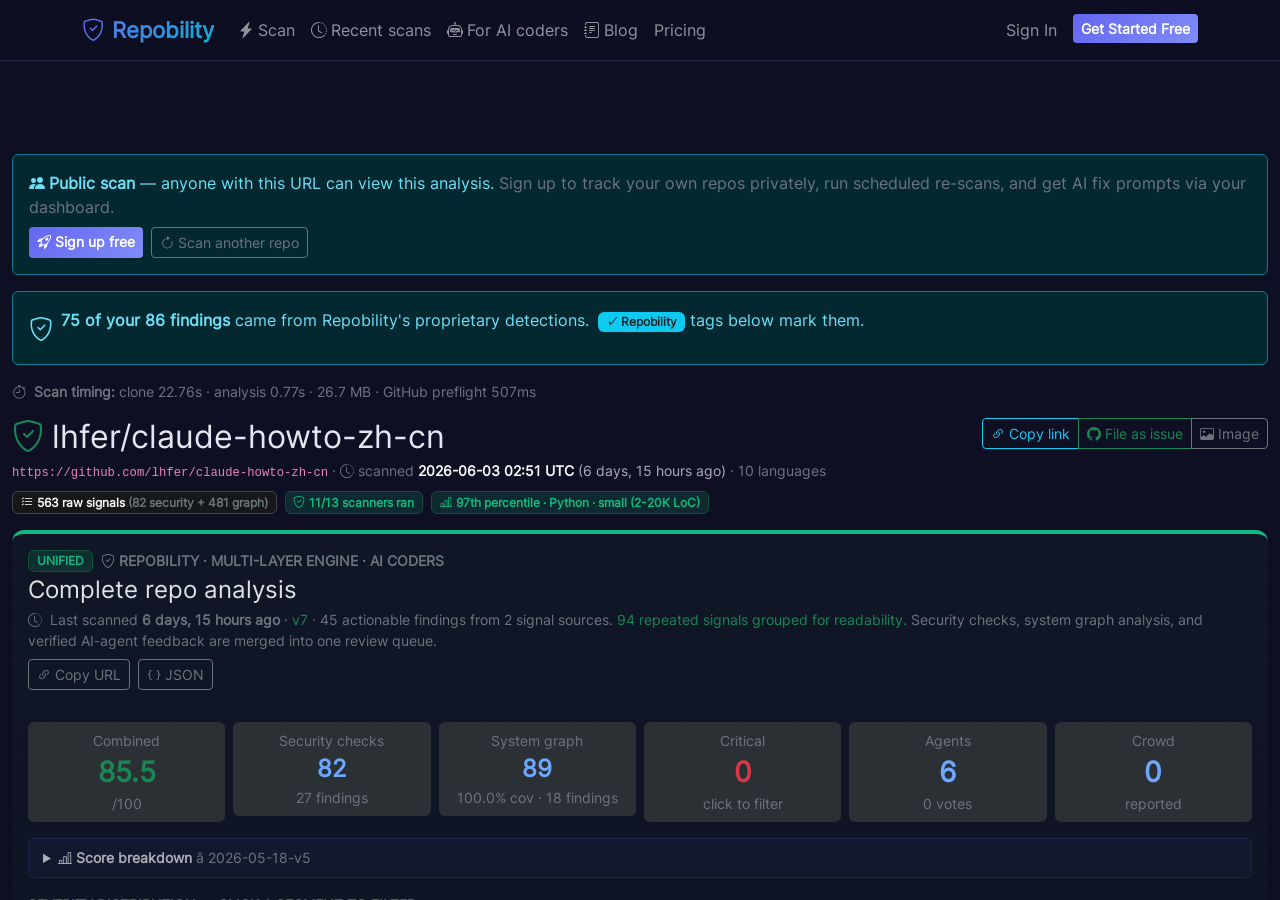The height and width of the screenshot is (900, 1280).
Task: Click the 97th percentile Python badge
Action: click(x=570, y=502)
